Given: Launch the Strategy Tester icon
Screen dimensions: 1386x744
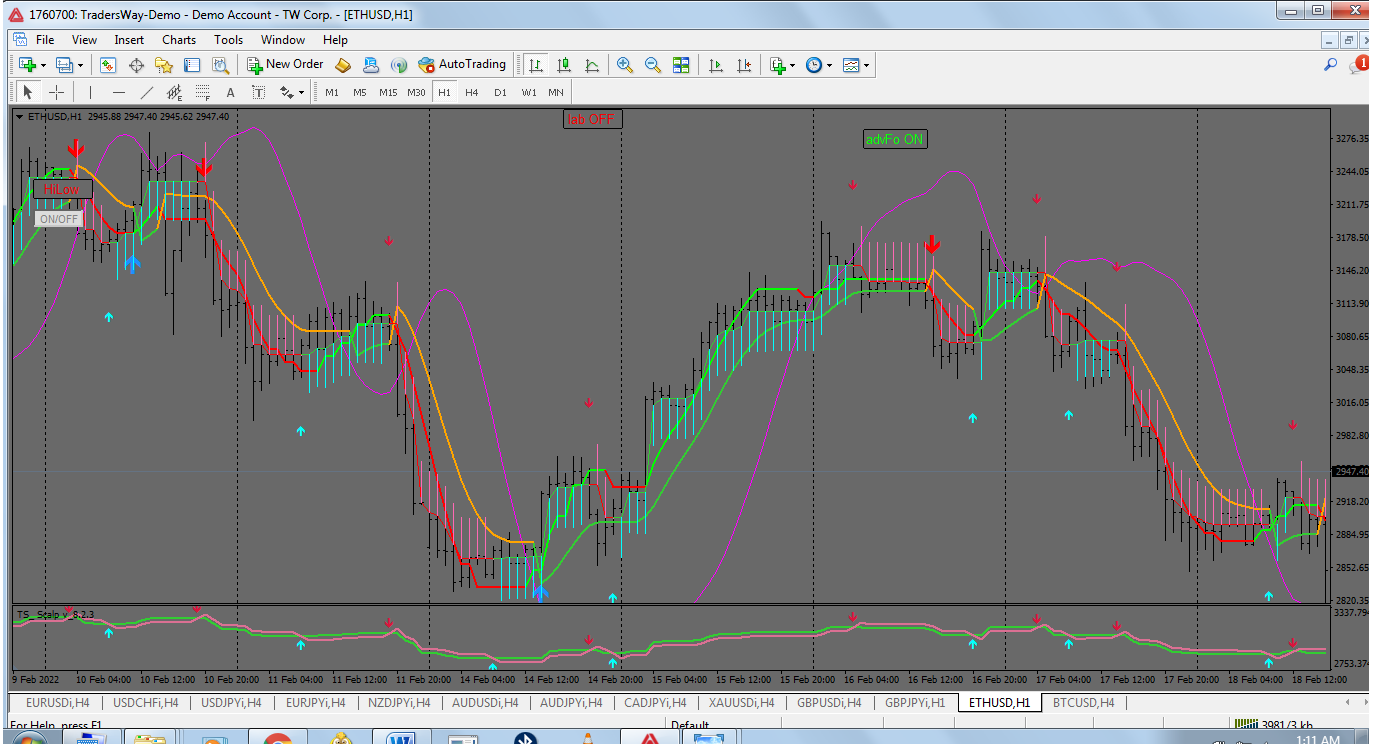Looking at the screenshot, I should (x=220, y=65).
